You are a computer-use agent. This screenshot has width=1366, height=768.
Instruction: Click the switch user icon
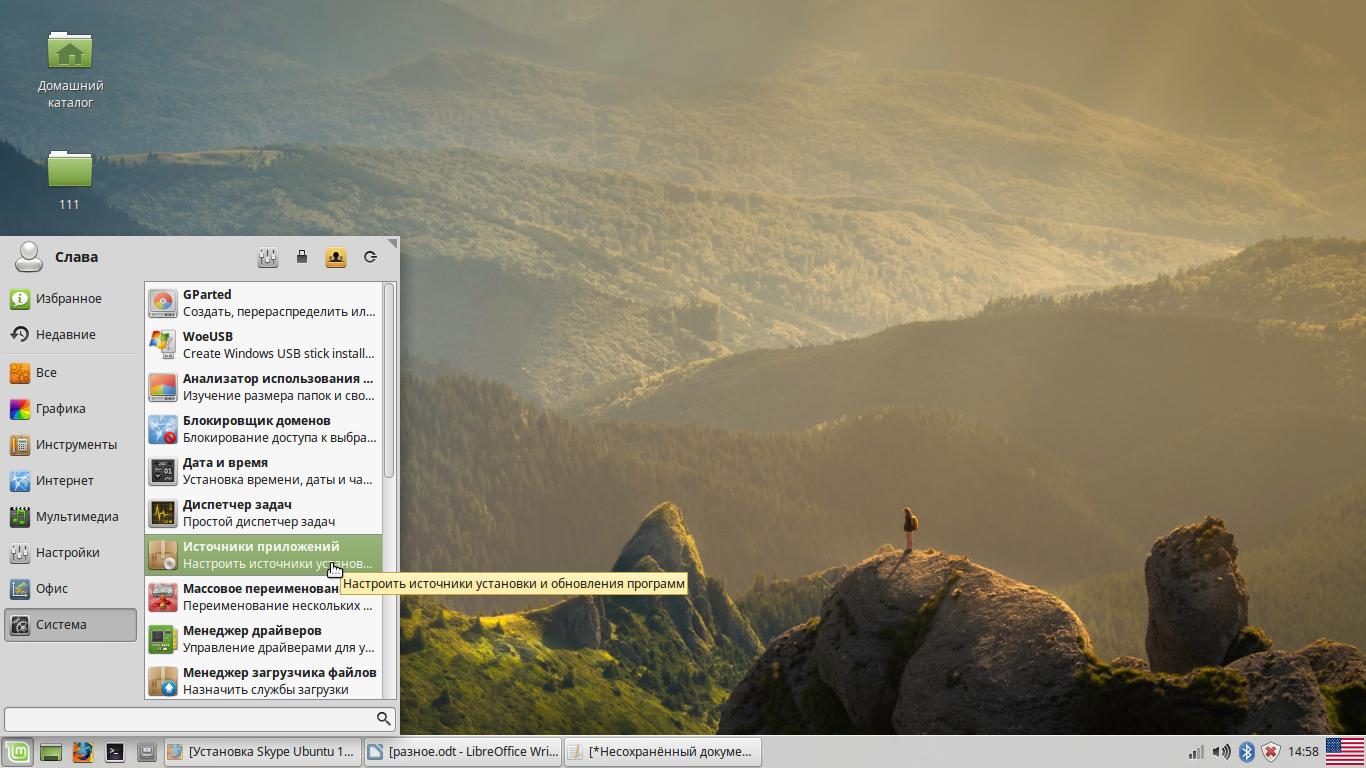336,257
